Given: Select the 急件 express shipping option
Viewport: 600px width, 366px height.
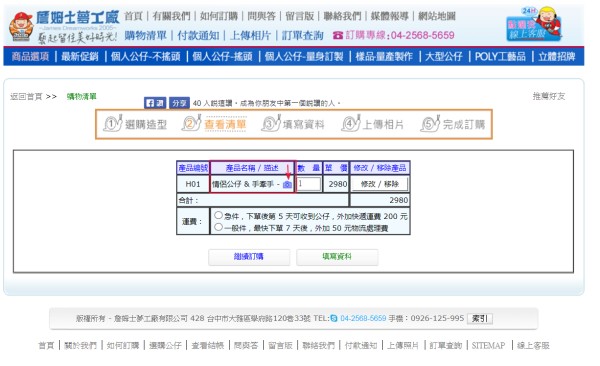Looking at the screenshot, I should tap(218, 215).
